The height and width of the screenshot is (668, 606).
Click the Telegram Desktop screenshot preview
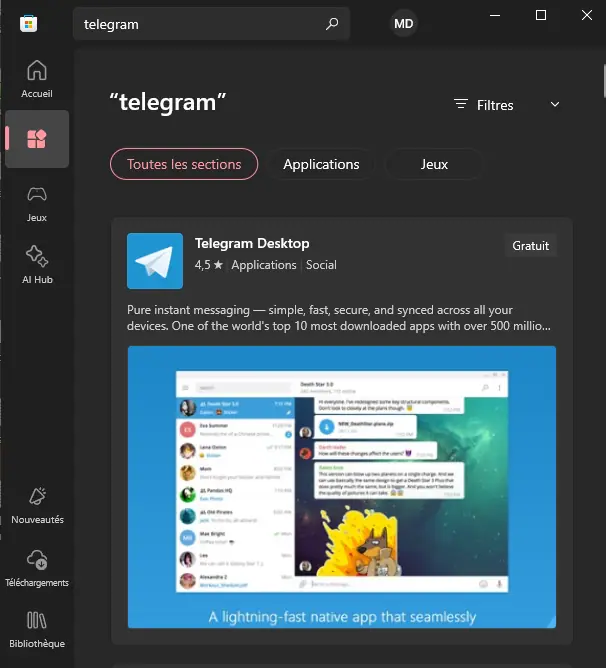click(342, 487)
